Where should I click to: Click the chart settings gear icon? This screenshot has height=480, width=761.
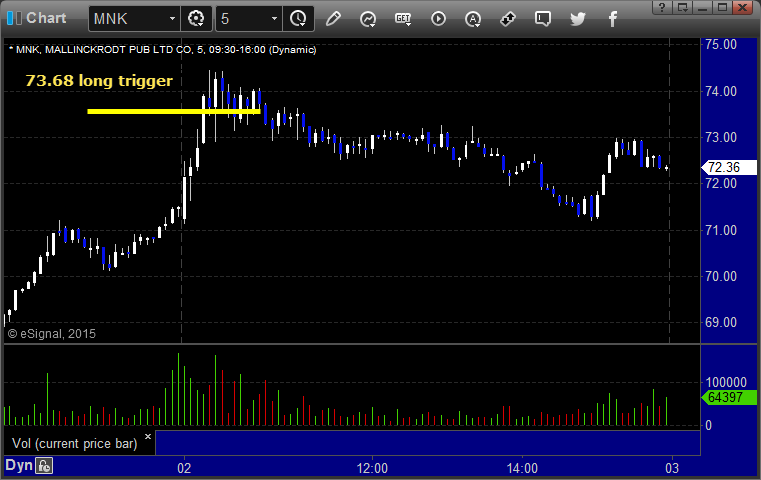[x=196, y=19]
